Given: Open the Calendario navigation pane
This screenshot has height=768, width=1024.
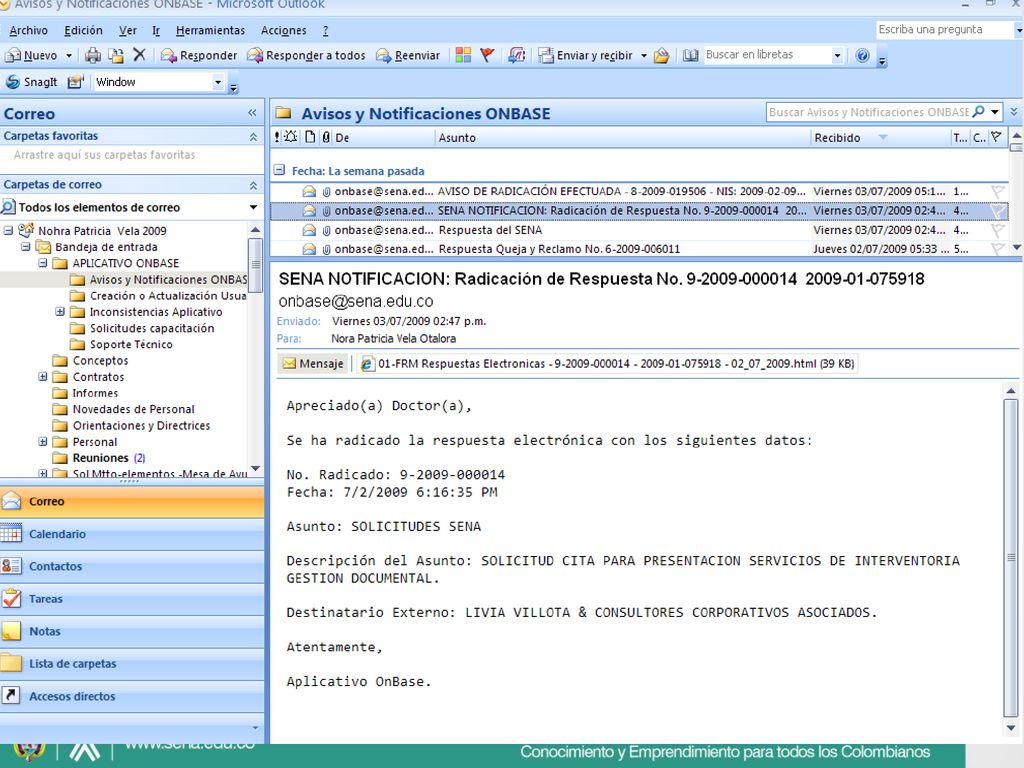Looking at the screenshot, I should tap(132, 534).
